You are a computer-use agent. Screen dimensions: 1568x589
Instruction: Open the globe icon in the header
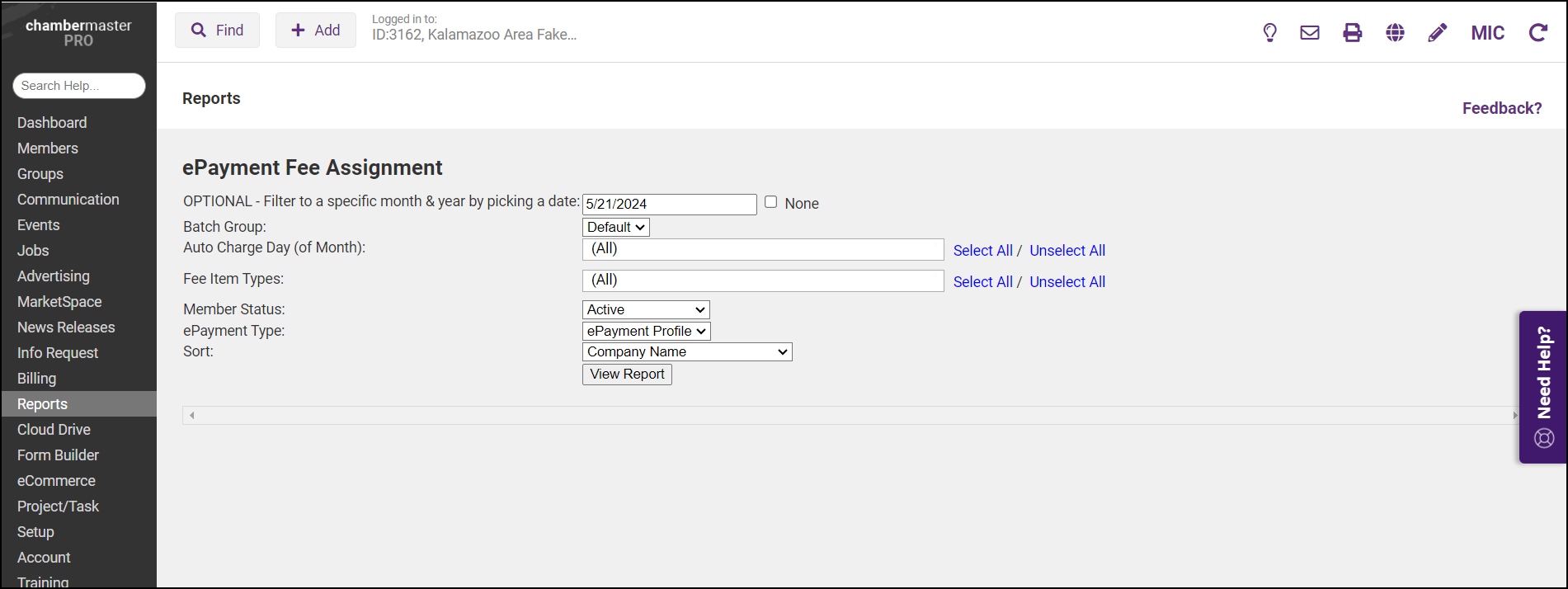coord(1395,33)
